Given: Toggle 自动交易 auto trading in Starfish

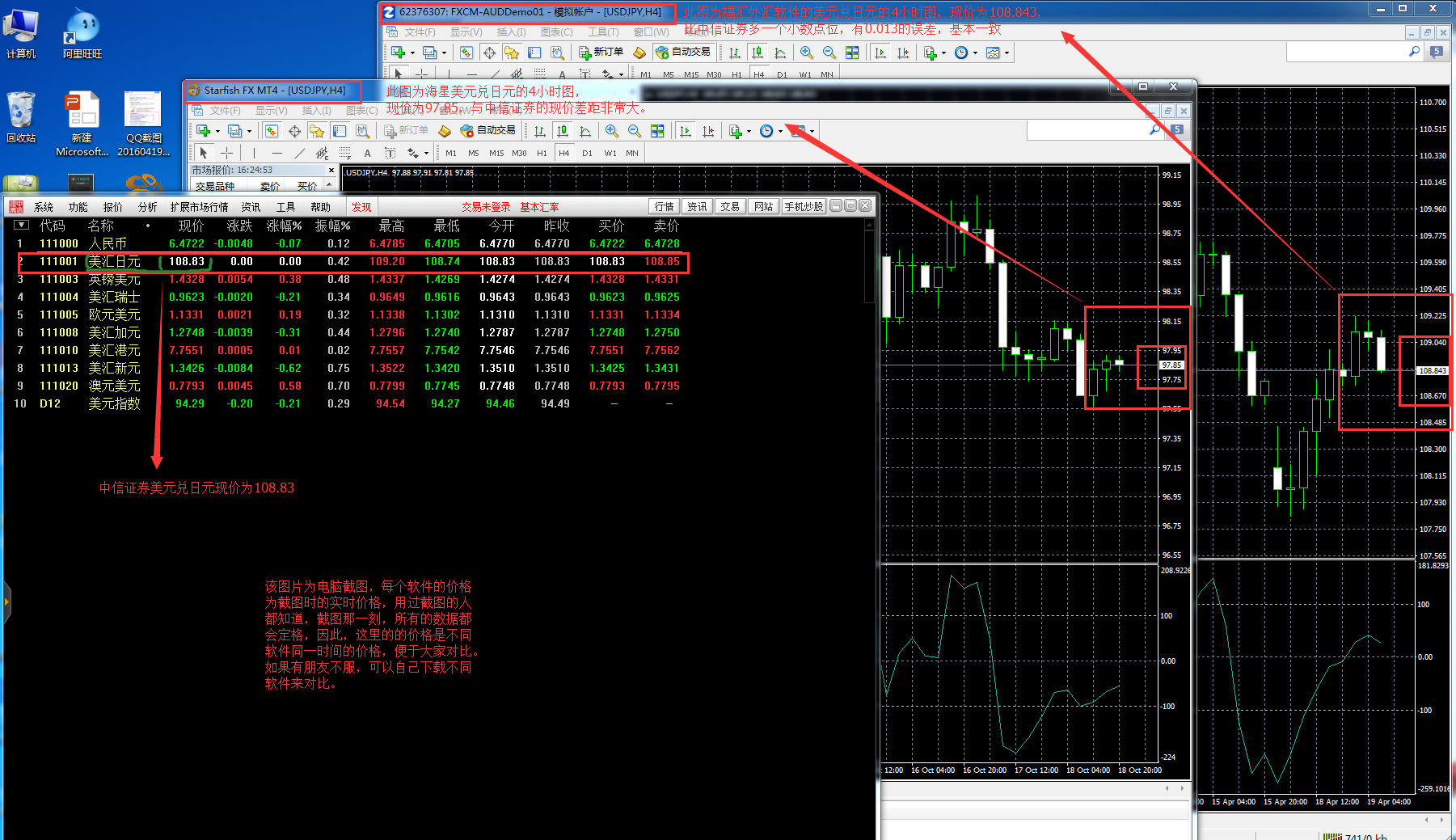Looking at the screenshot, I should pos(487,131).
